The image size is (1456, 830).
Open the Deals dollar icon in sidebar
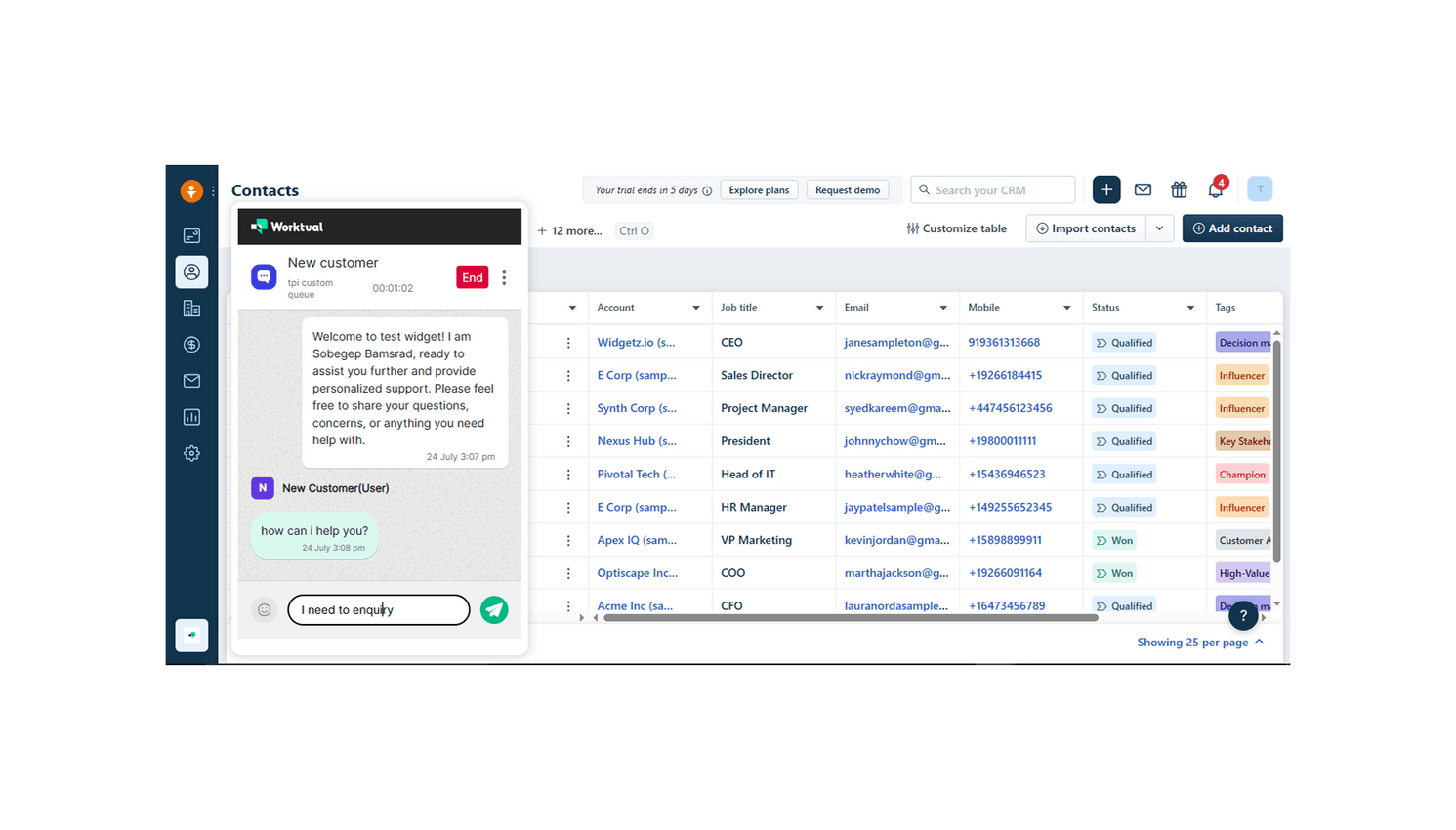click(191, 345)
